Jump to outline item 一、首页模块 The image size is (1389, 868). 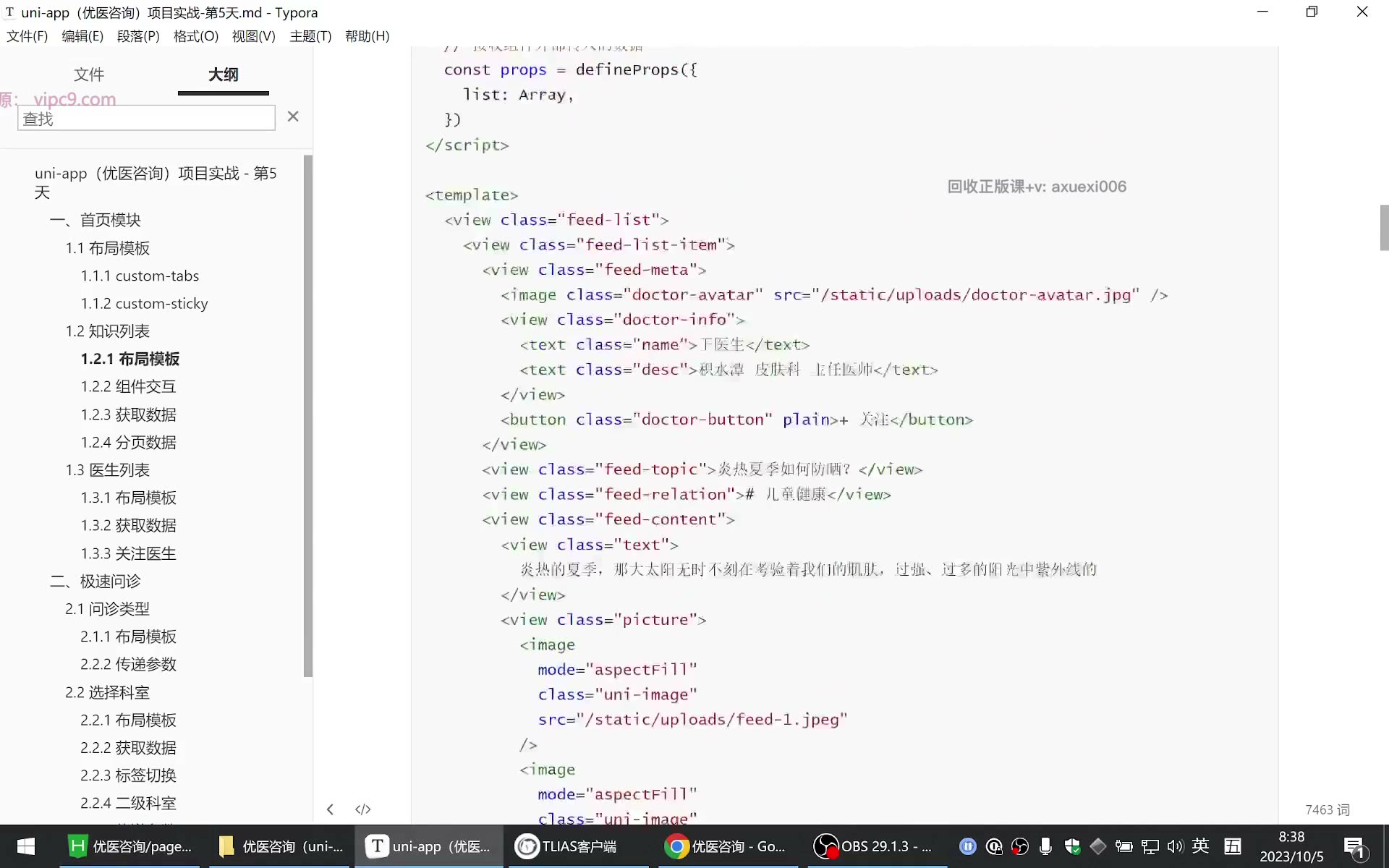[95, 220]
